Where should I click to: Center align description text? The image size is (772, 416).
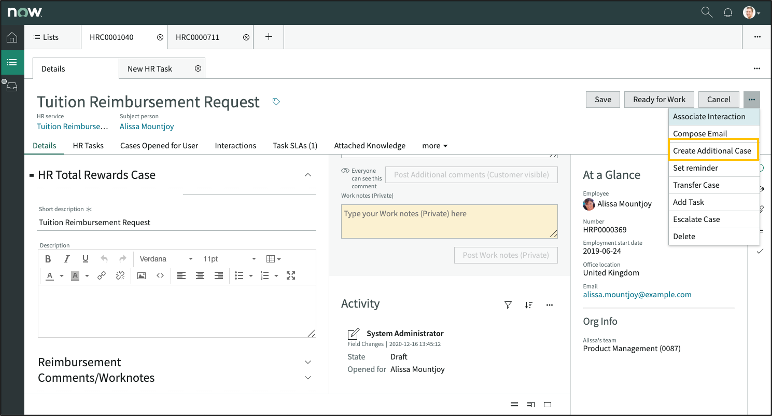(x=200, y=276)
